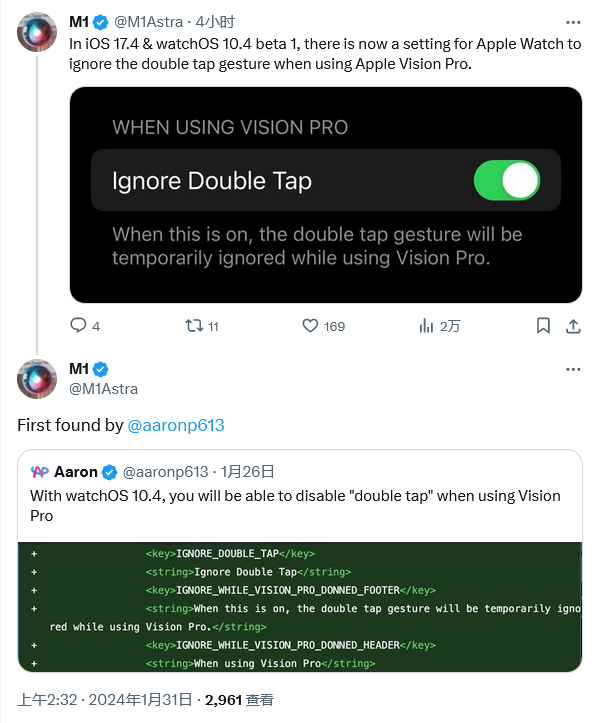The width and height of the screenshot is (598, 723).
Task: Click the AP logo avatar of Aaron
Action: click(40, 472)
